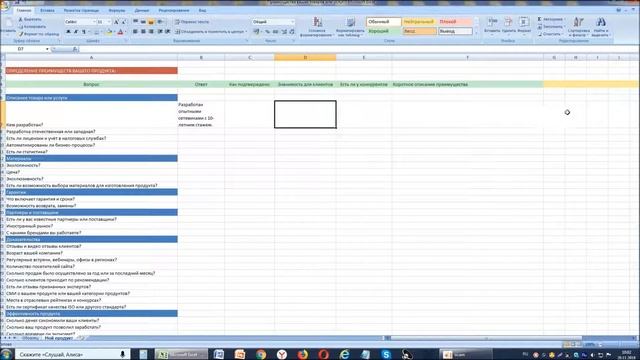Switch to the Формулы tab
Viewport: 640px width, 360px height.
[x=117, y=10]
